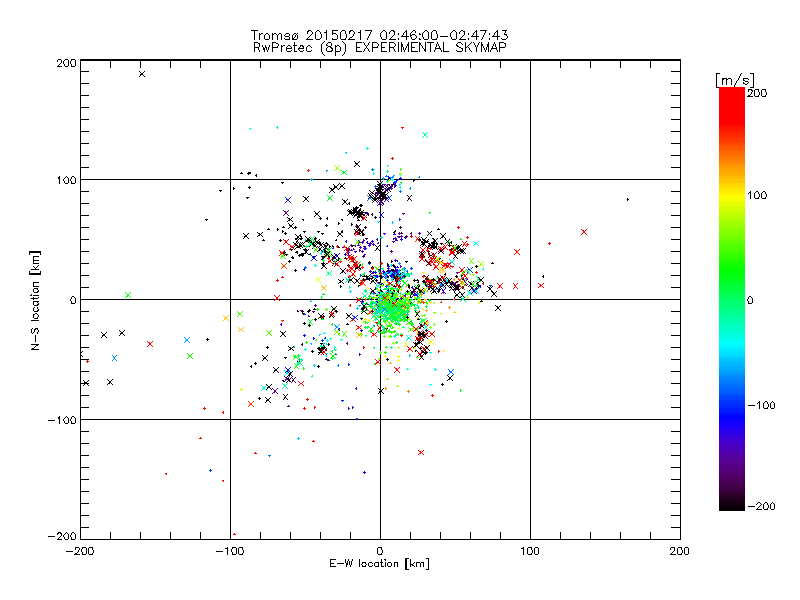Click the y-axis tick label '-200'
Screen dimensions: 800x600
62,536
